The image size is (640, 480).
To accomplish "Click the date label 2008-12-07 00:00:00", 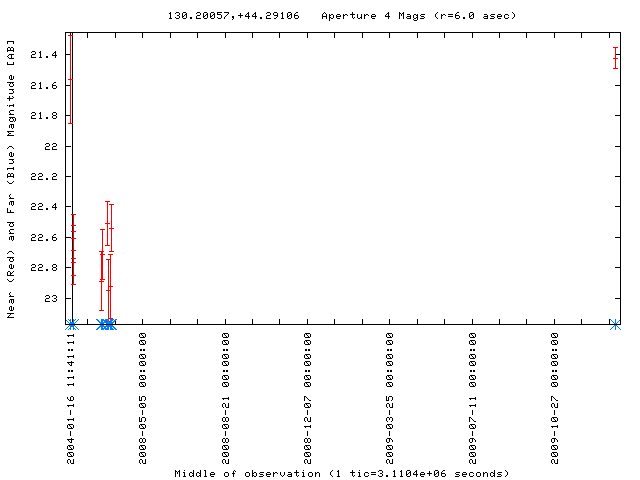I will click(307, 398).
